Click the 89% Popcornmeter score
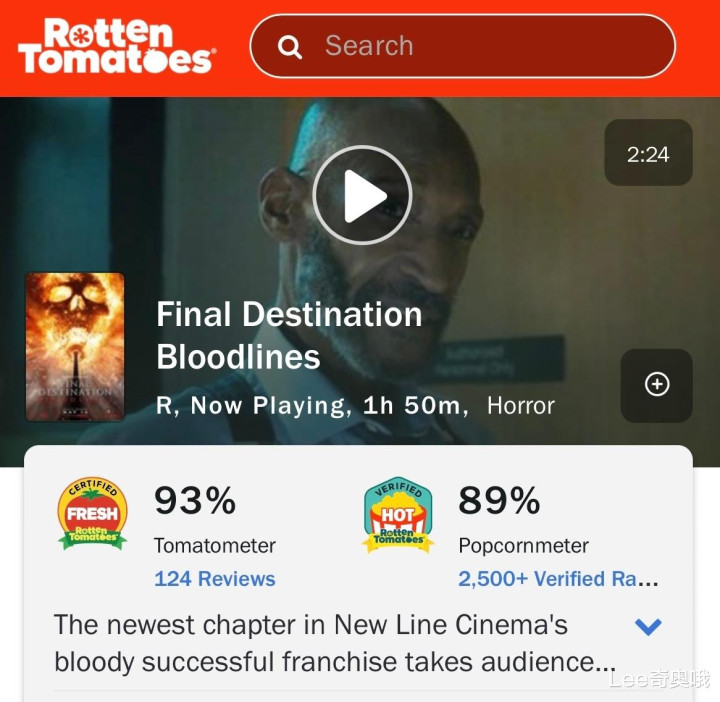This screenshot has height=702, width=720. tap(499, 500)
